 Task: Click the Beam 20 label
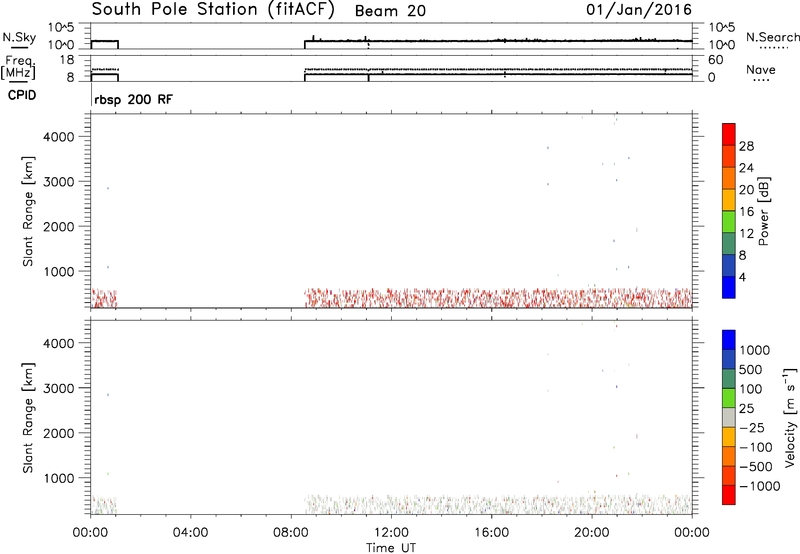(x=390, y=11)
